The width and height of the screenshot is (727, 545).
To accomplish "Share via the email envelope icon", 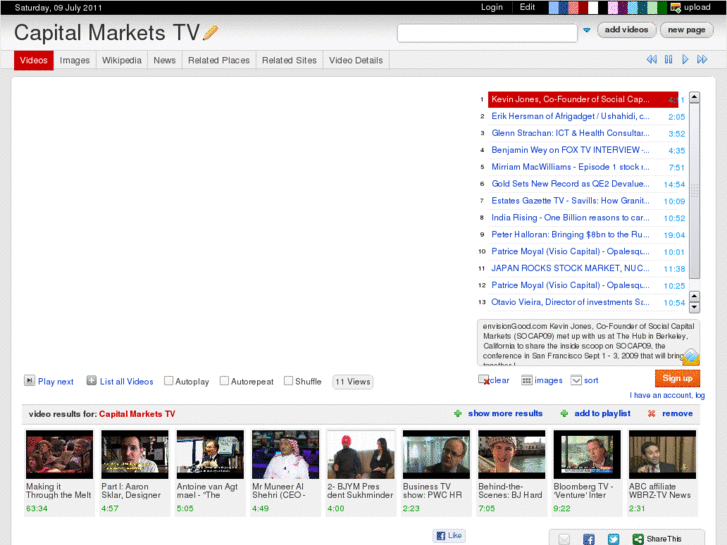I will click(564, 539).
